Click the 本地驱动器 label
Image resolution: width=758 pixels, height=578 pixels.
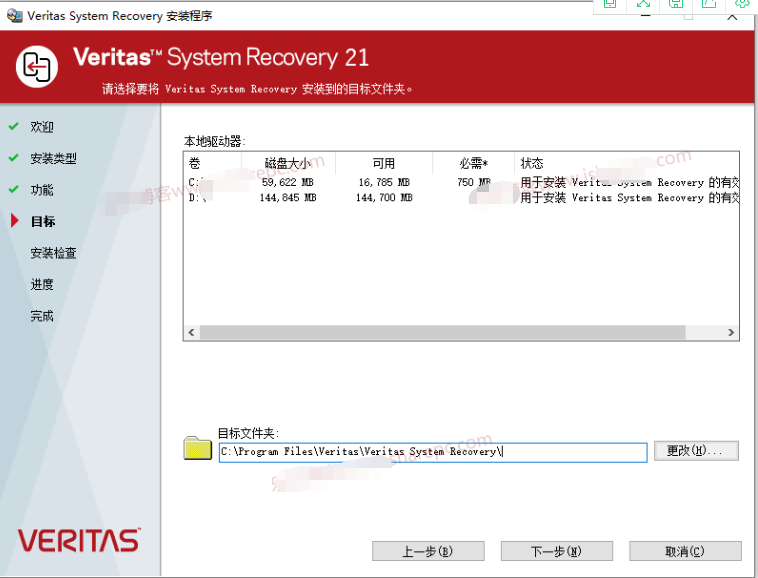click(x=215, y=141)
